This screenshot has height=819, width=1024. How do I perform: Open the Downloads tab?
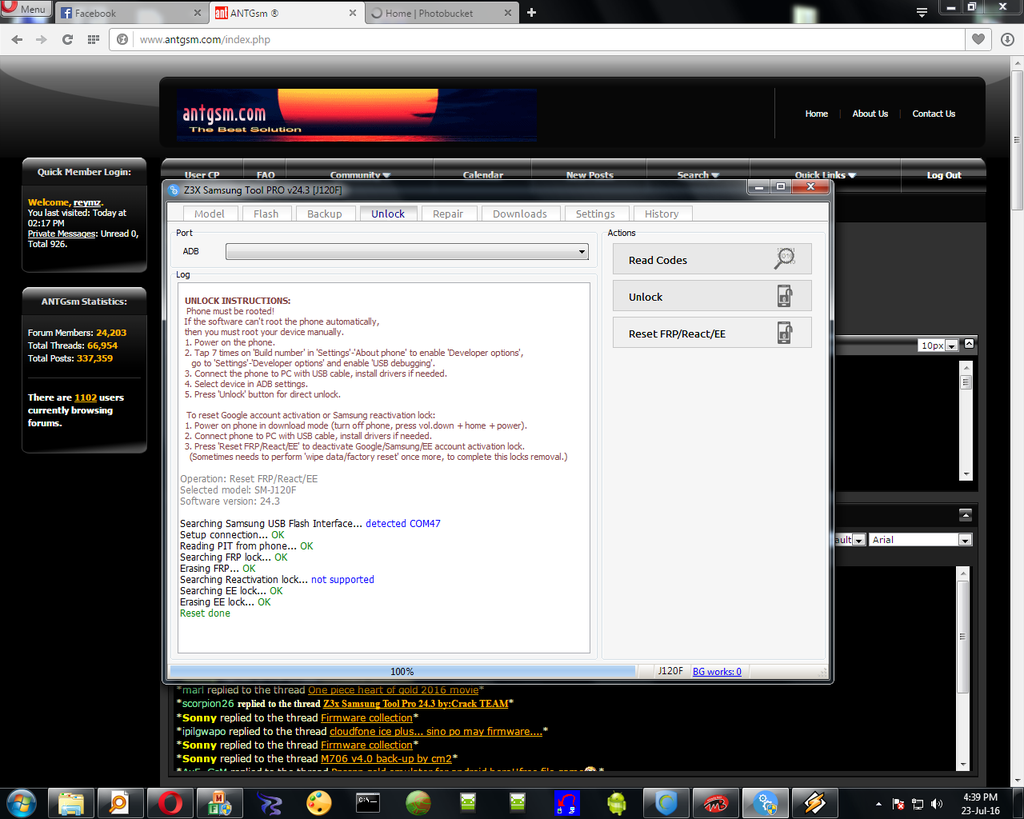(x=520, y=214)
